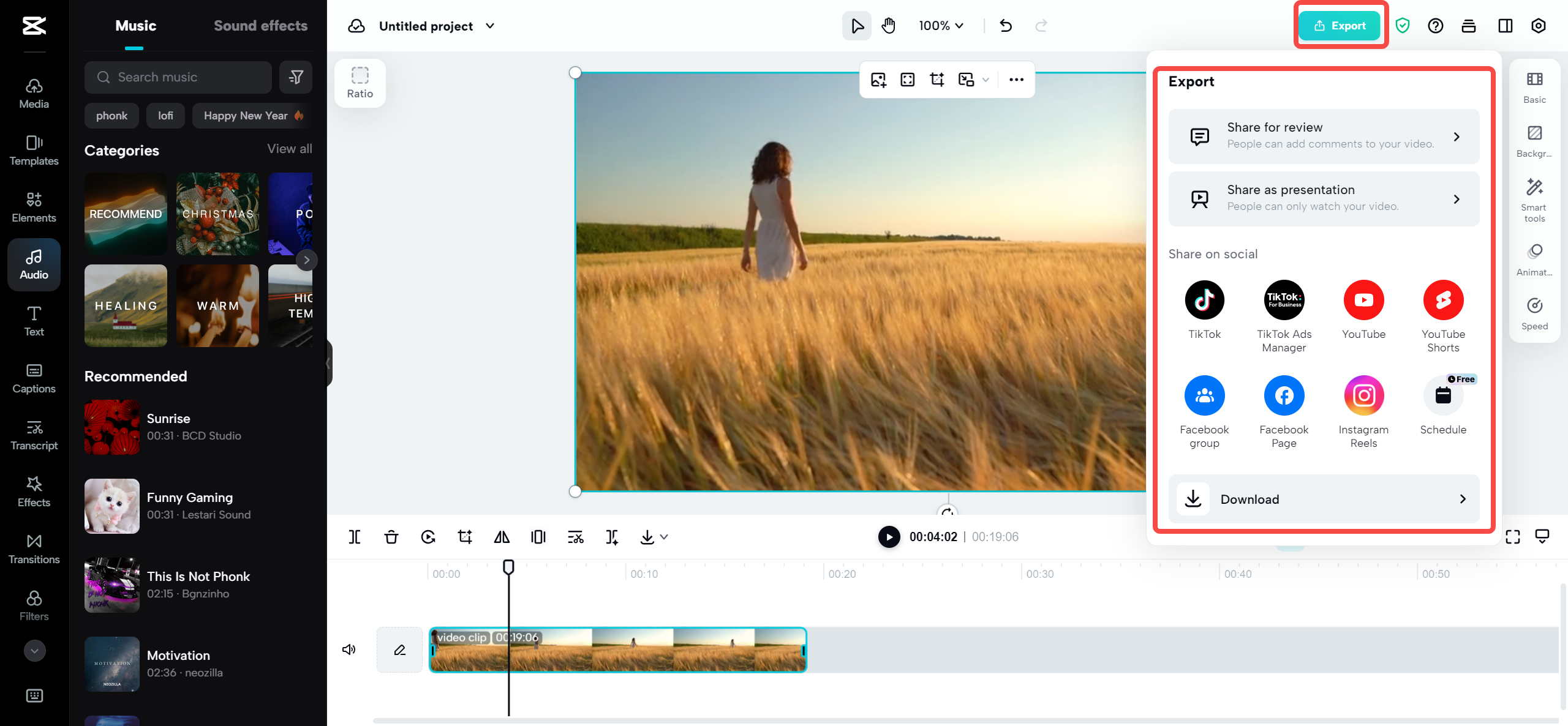Open the Smart tools panel on the right
The width and height of the screenshot is (1568, 726).
click(1534, 199)
